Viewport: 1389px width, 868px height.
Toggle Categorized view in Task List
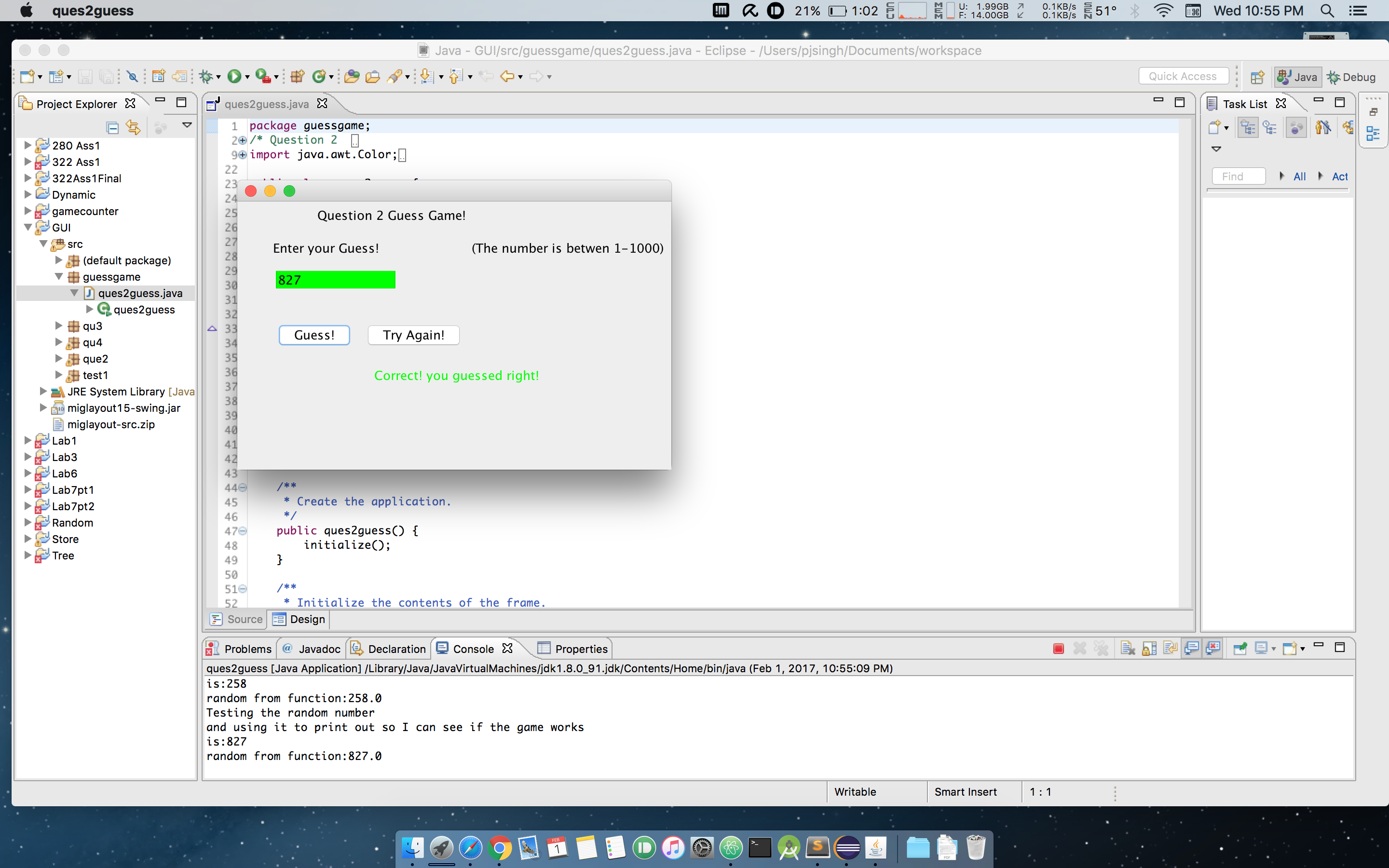tap(1248, 127)
